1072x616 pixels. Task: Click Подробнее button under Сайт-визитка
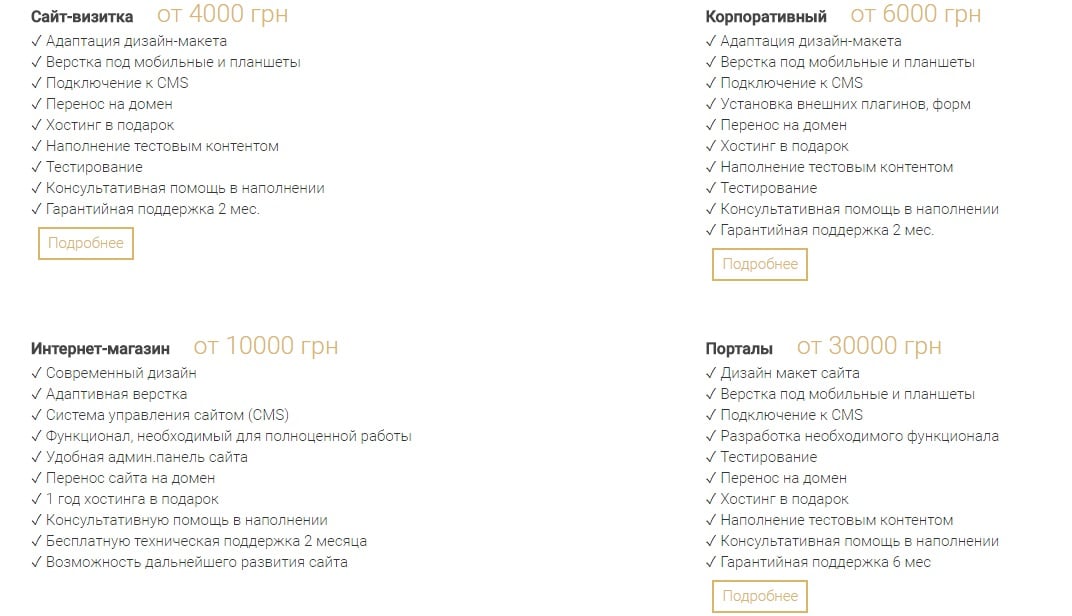[x=85, y=243]
